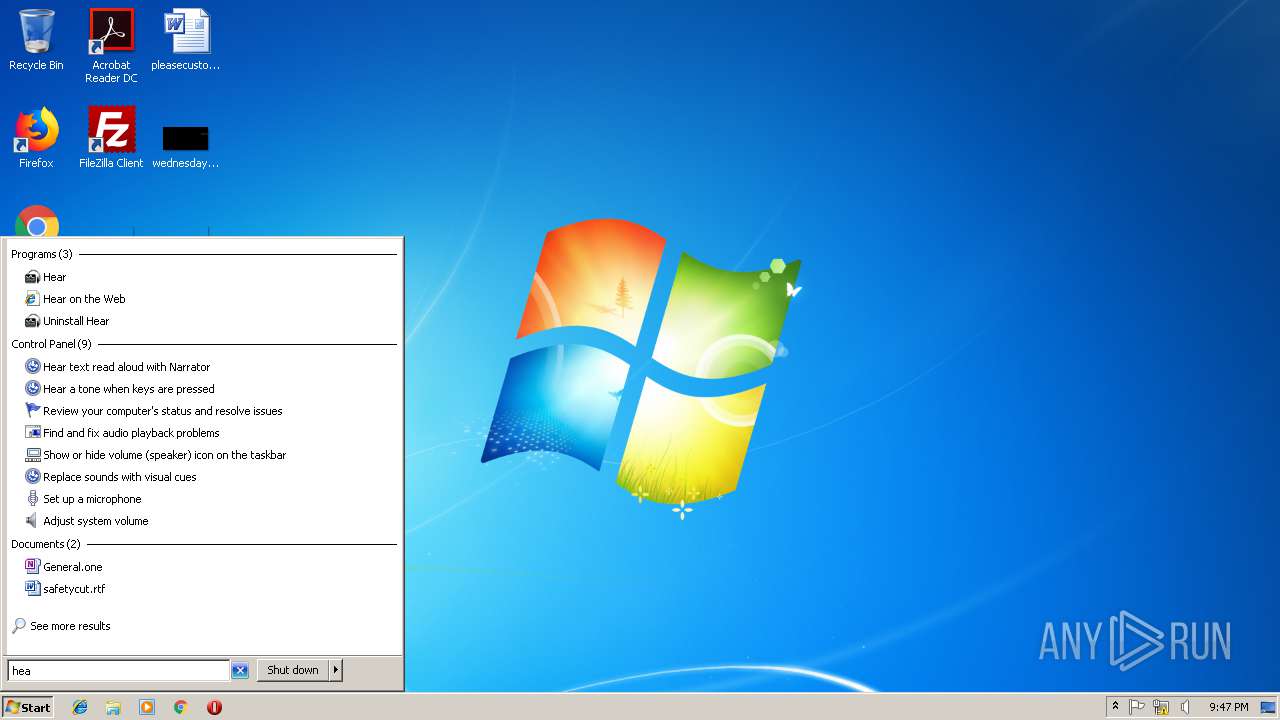Click the Start button

coord(28,707)
